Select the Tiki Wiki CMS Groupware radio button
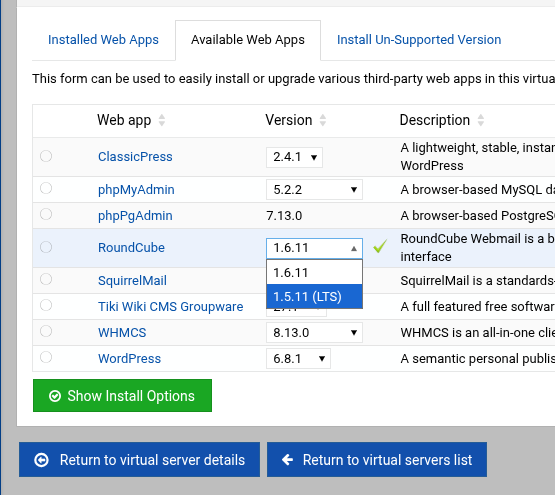Viewport: 555px width, 495px height. 46,305
